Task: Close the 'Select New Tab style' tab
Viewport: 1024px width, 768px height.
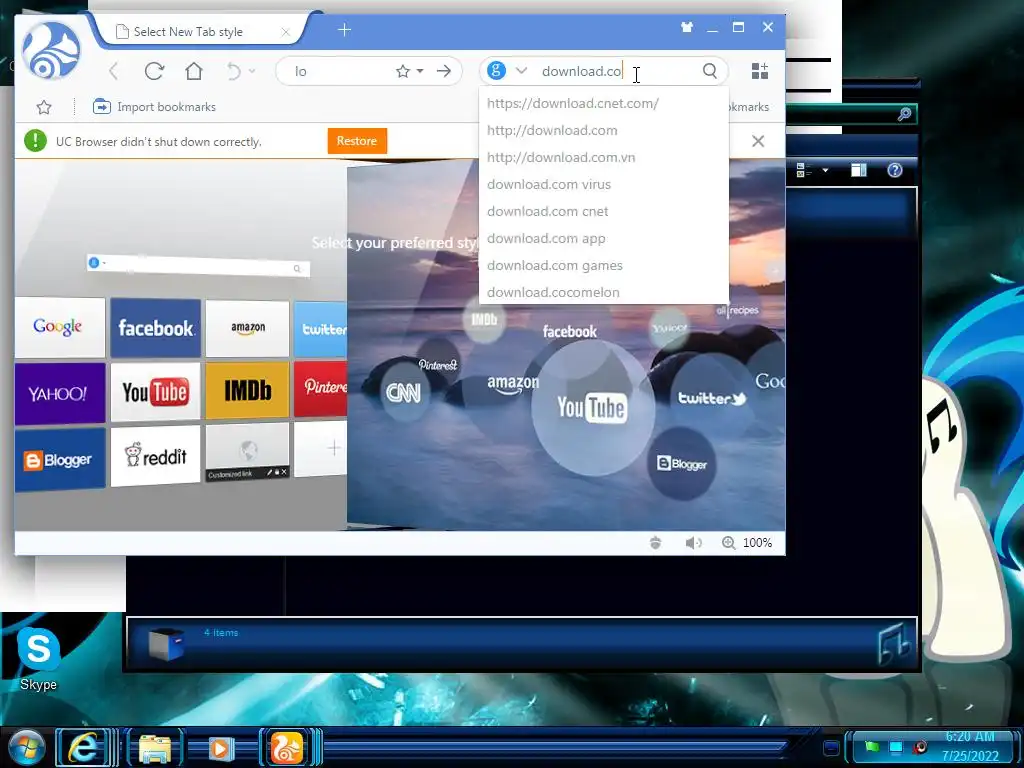Action: click(285, 31)
